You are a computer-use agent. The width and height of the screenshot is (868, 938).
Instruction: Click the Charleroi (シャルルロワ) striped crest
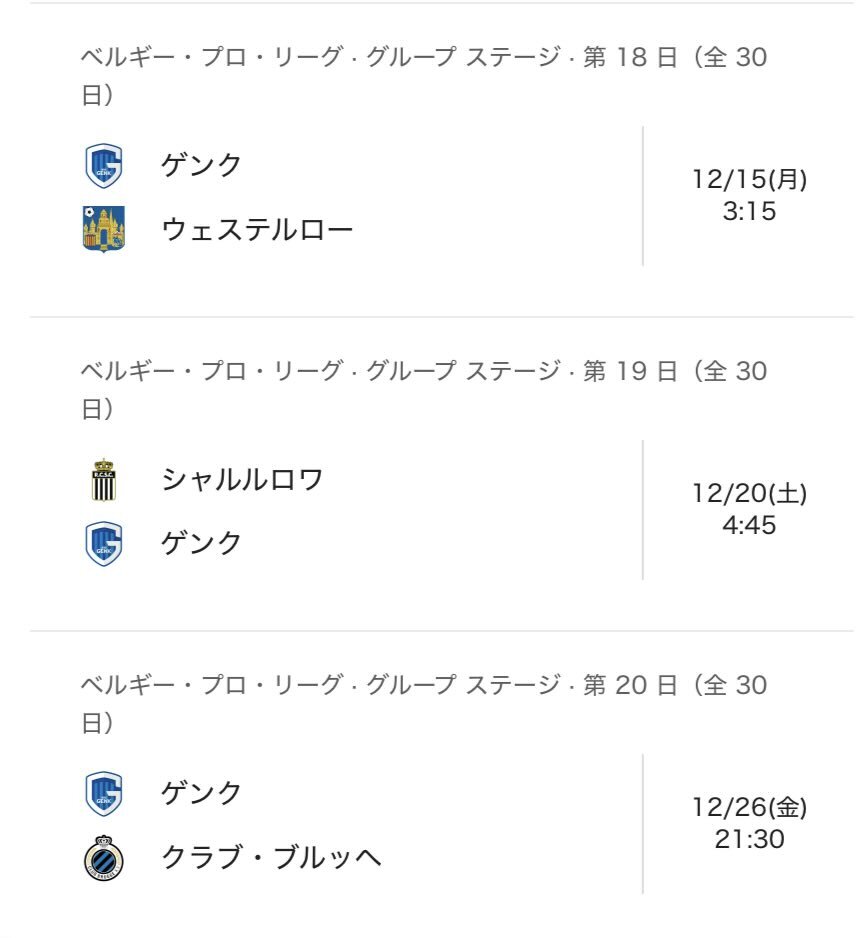103,480
